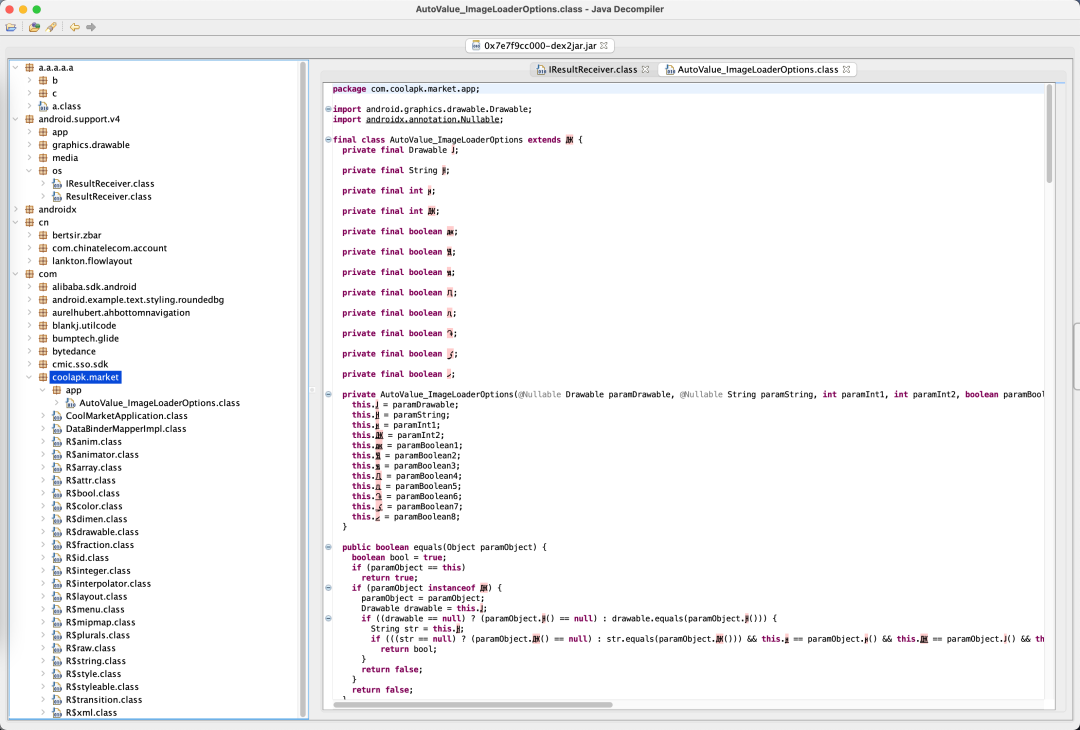
Task: Click the R$string.class file icon
Action: 56,660
